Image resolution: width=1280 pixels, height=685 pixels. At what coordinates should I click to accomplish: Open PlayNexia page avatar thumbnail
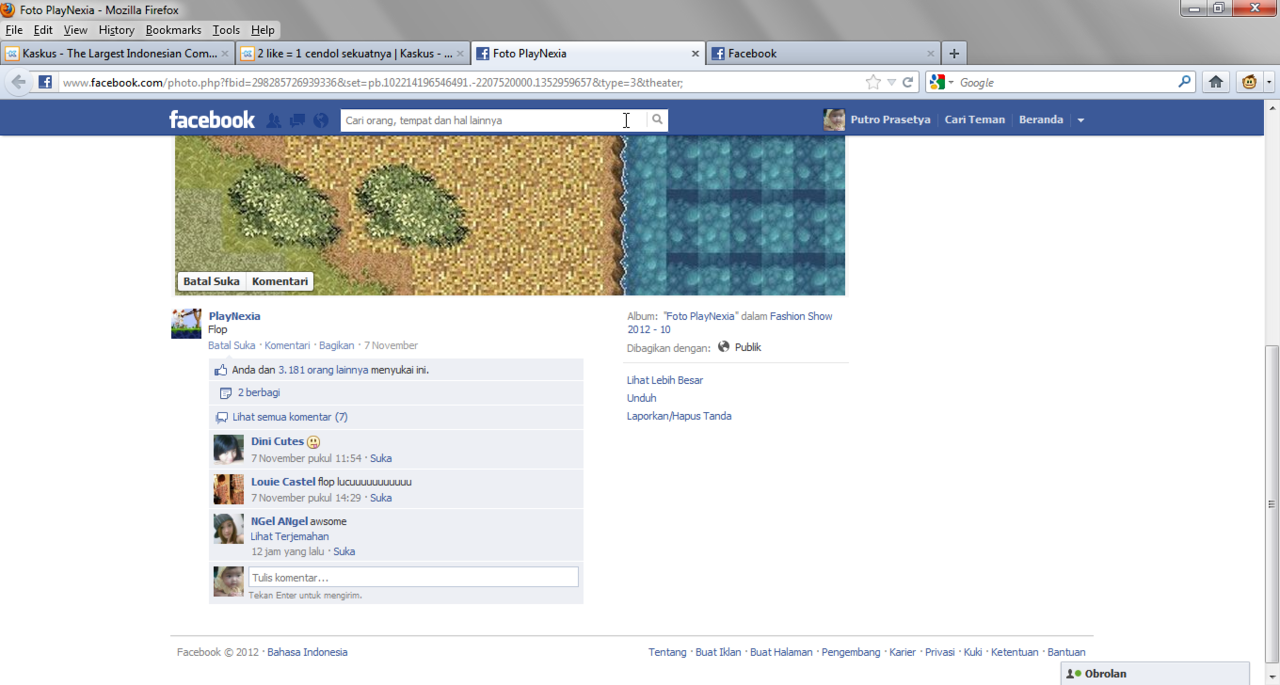tap(186, 324)
